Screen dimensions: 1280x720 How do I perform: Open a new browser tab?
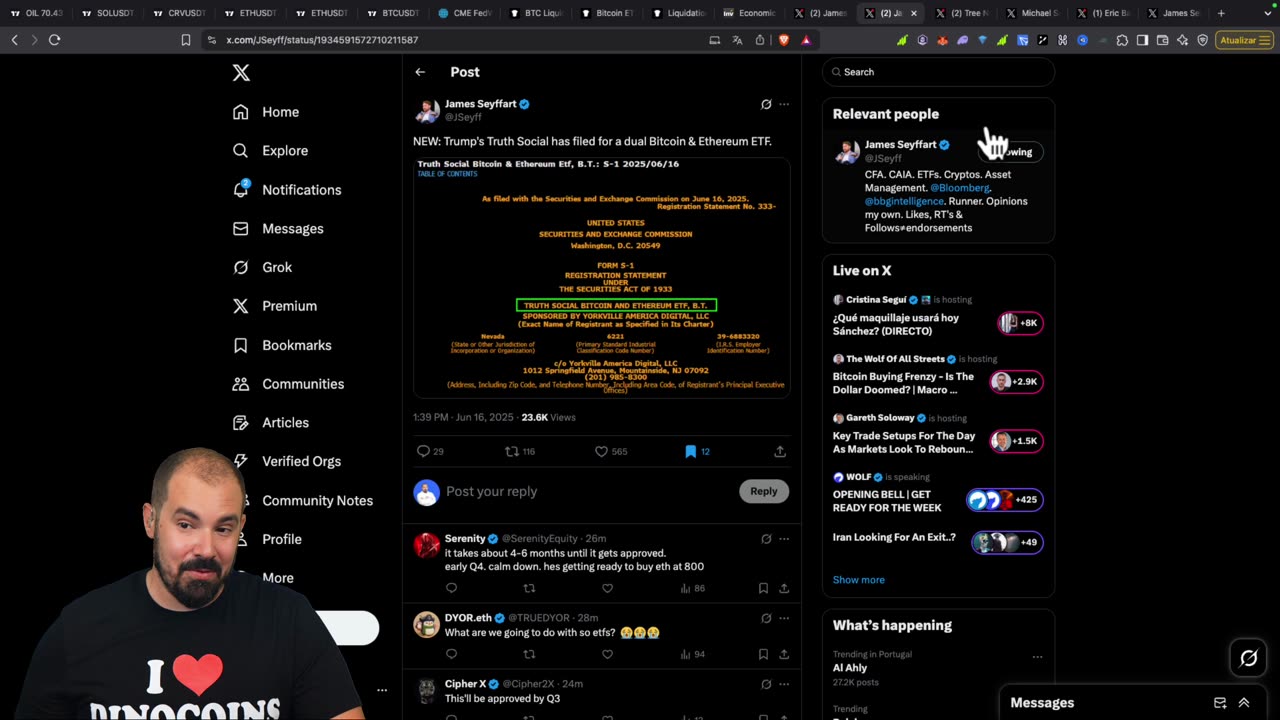[x=1221, y=13]
